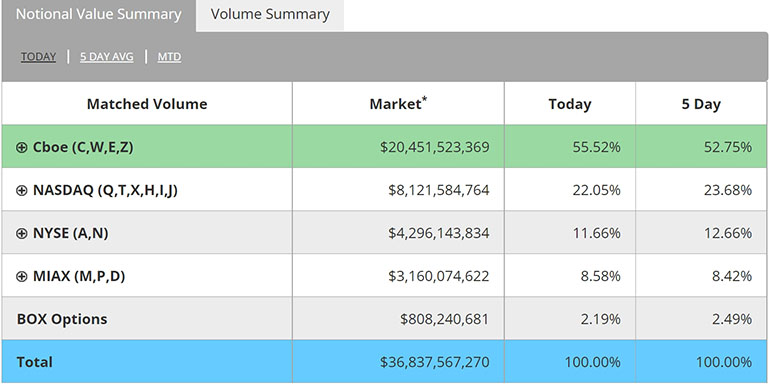Click the Today column header
Image resolution: width=770 pixels, height=385 pixels.
[570, 104]
